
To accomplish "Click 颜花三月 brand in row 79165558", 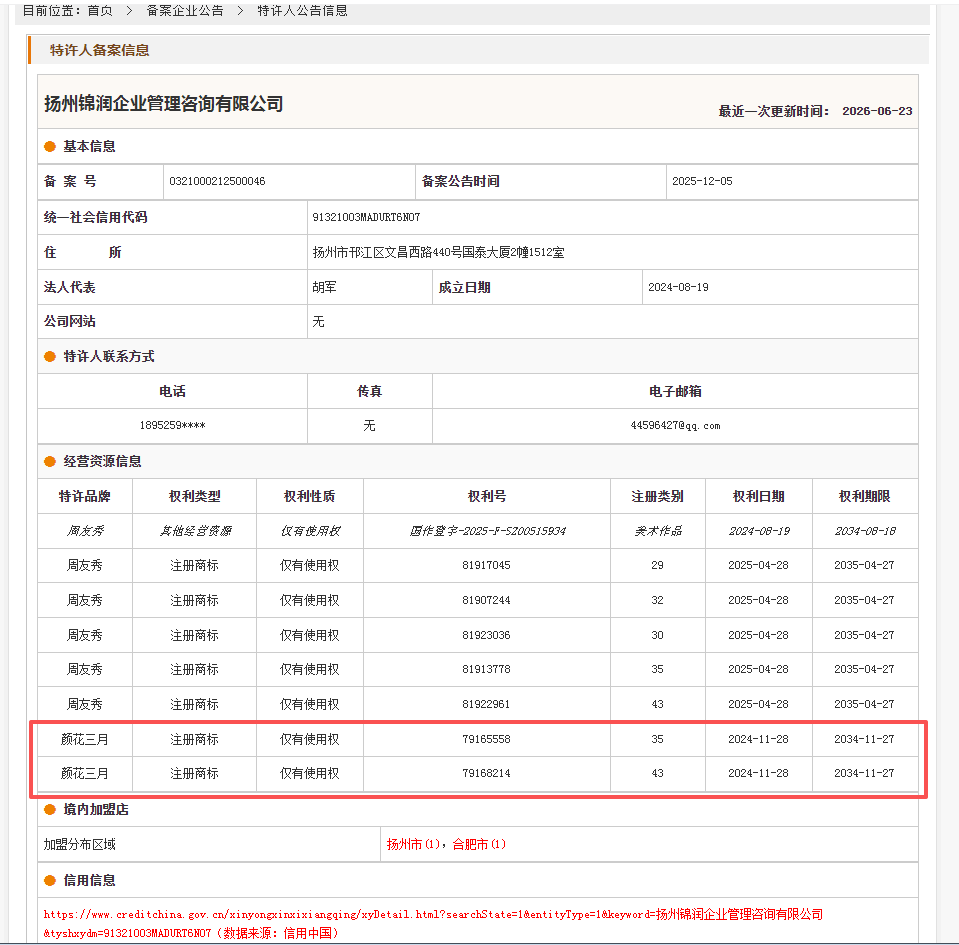I will [84, 739].
